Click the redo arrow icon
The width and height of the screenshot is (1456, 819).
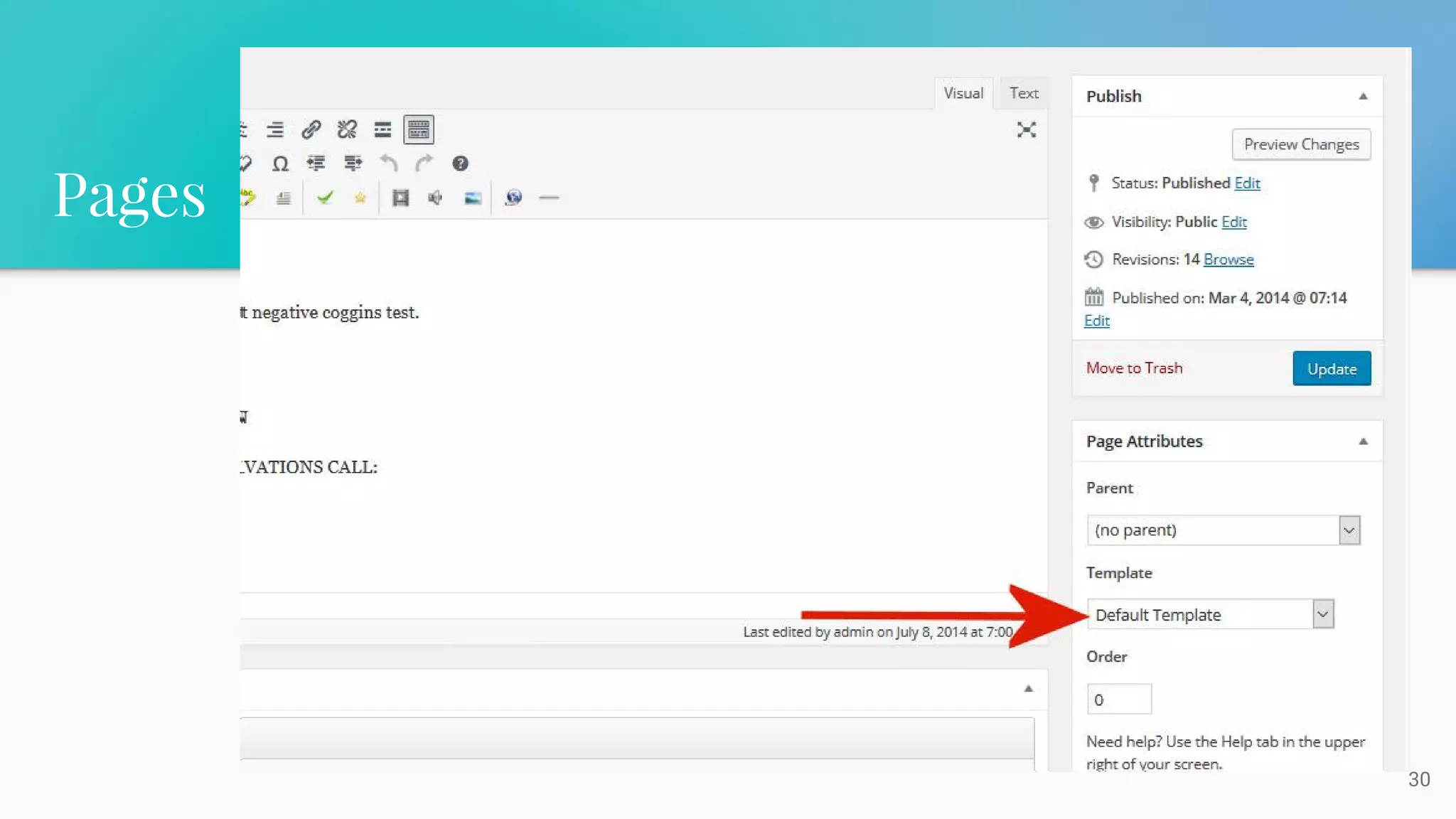pos(424,164)
